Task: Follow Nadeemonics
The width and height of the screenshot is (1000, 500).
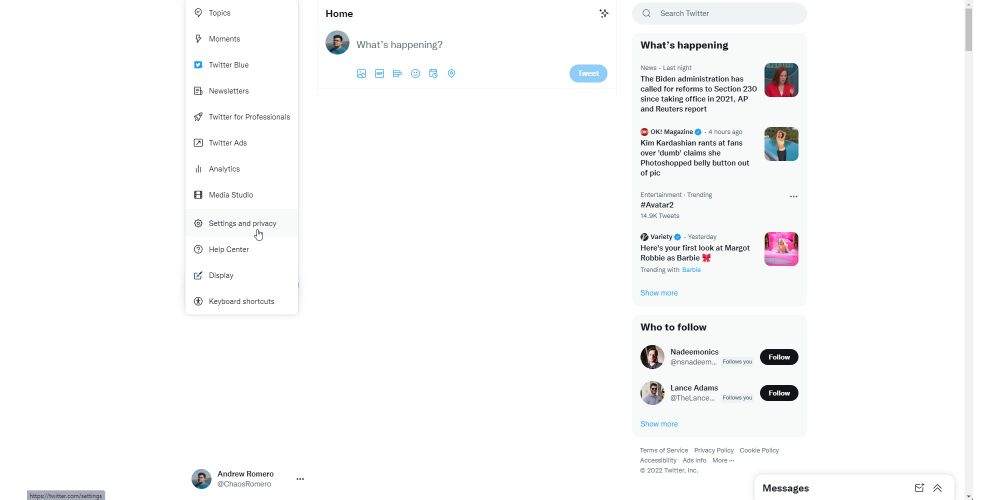Action: (779, 357)
